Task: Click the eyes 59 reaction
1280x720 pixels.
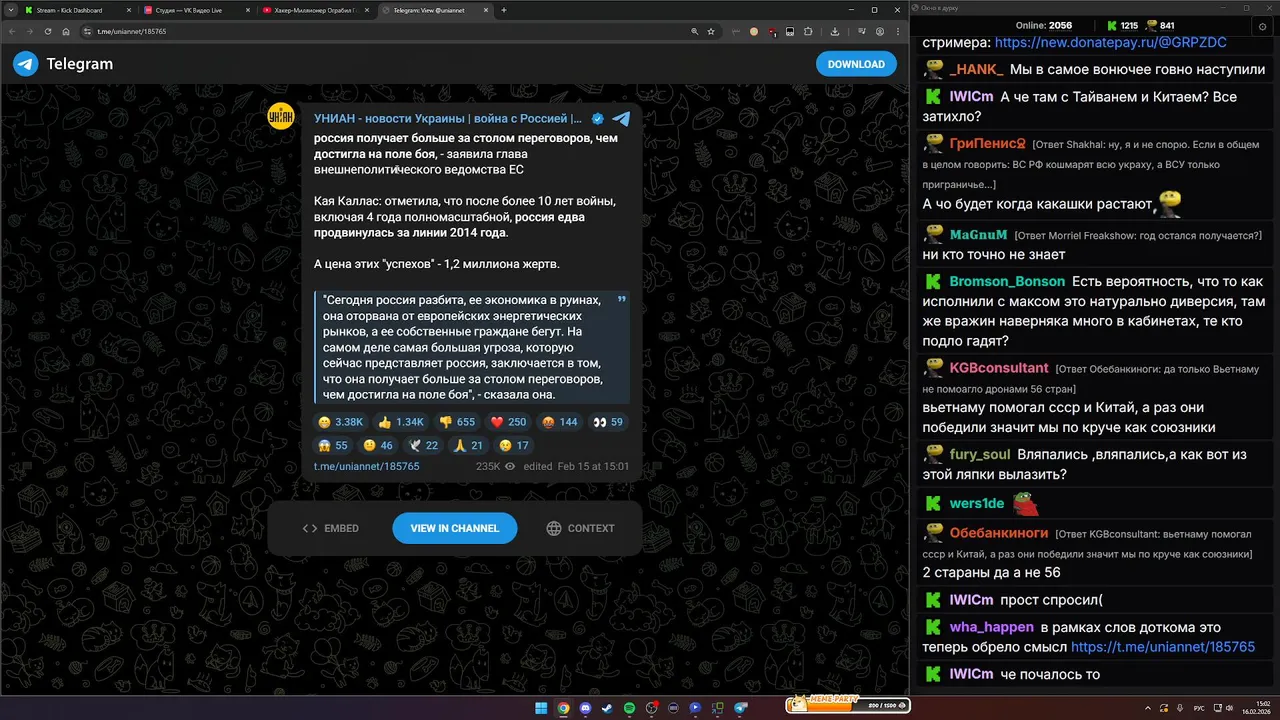Action: [x=607, y=422]
